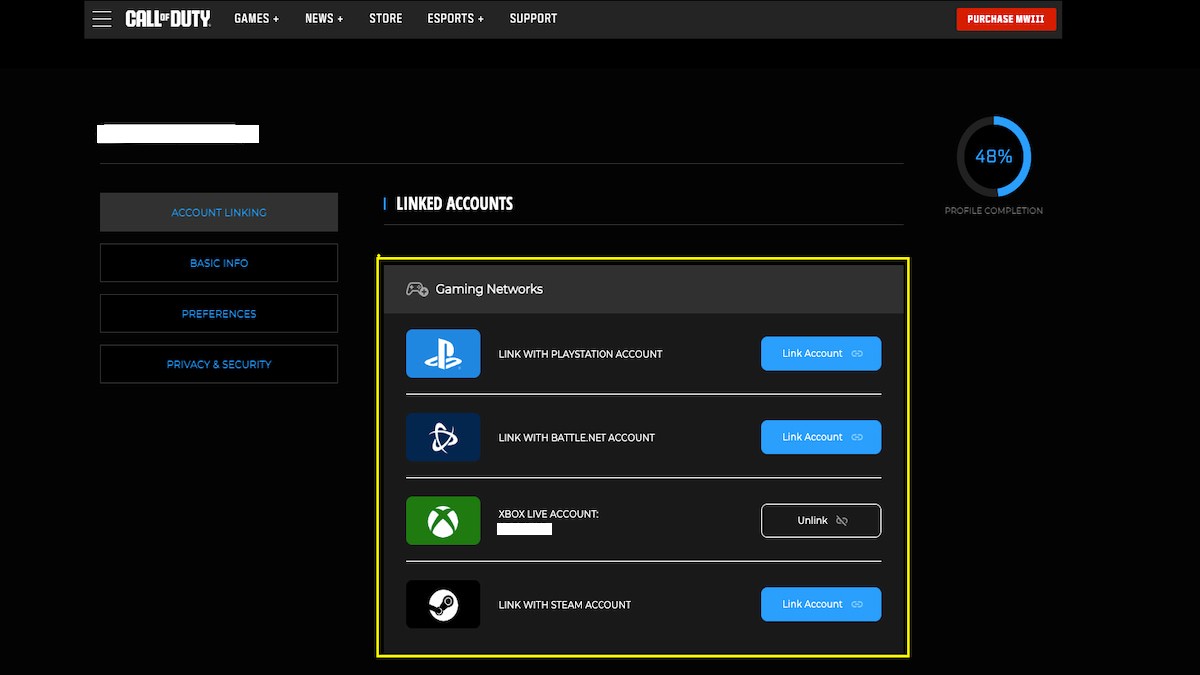
Task: Click the gamepad icon beside Gaming Networks
Action: coord(417,288)
